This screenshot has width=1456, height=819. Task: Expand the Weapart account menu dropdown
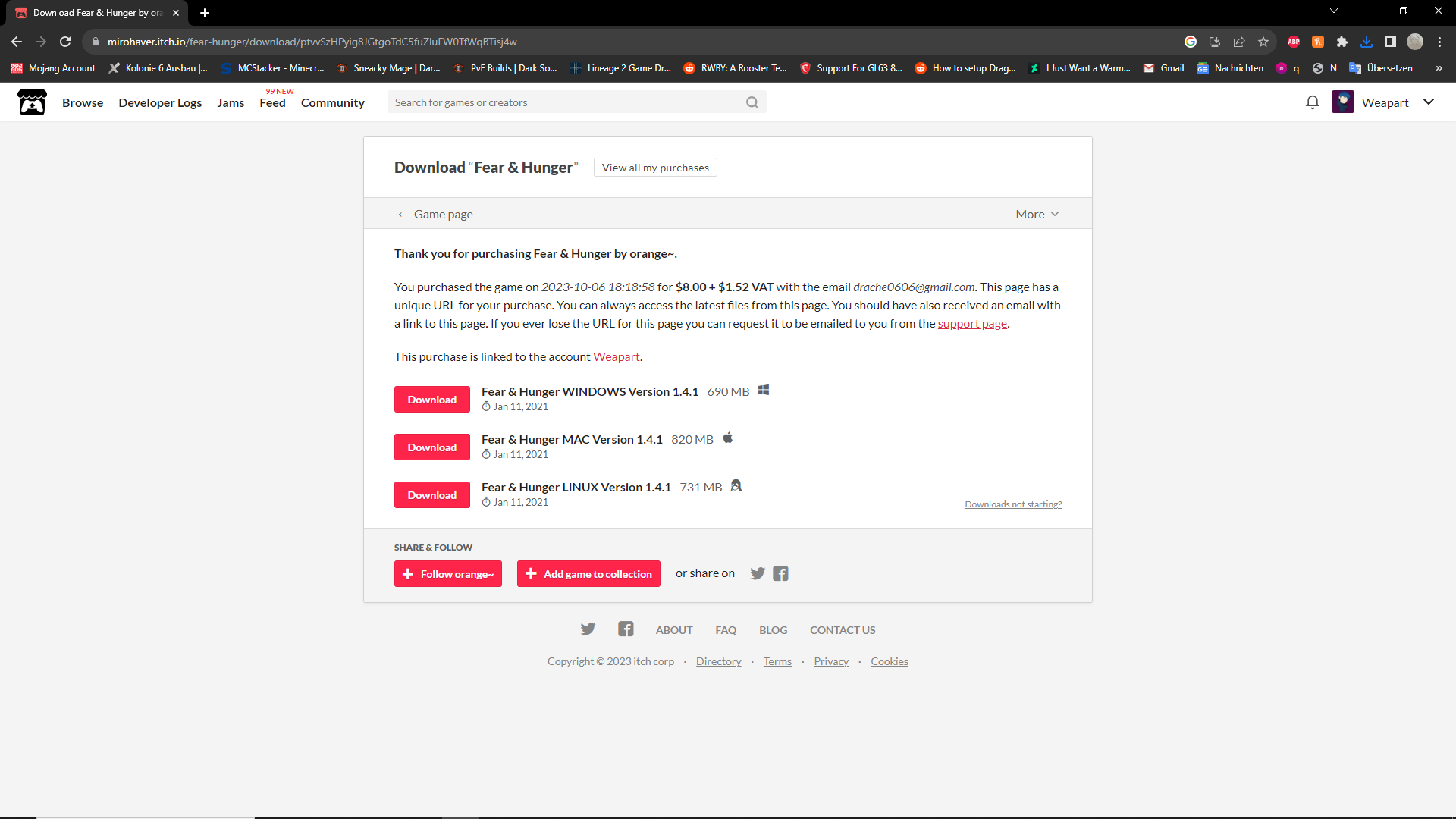click(1432, 102)
